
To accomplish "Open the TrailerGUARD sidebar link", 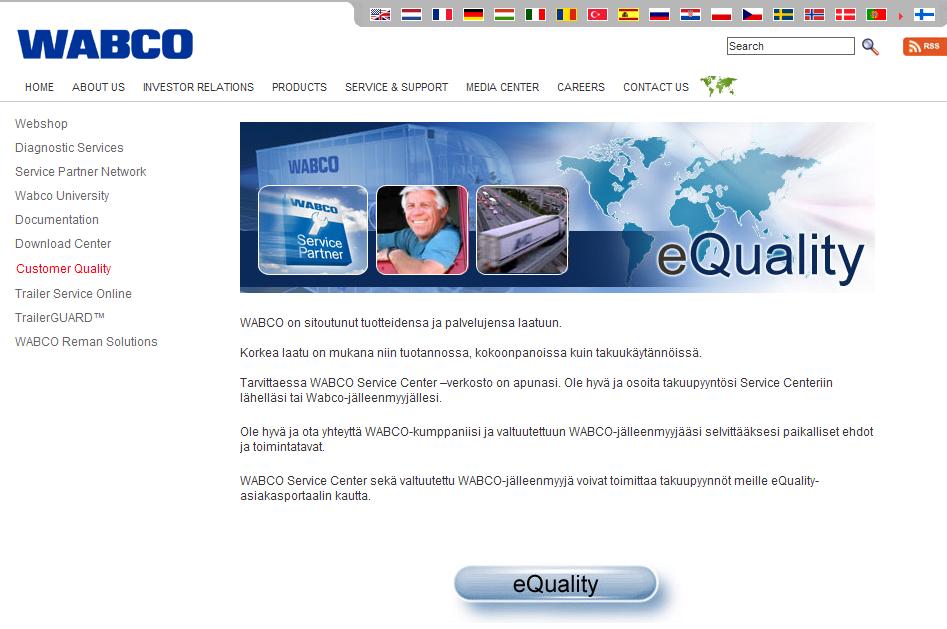I will coord(60,318).
